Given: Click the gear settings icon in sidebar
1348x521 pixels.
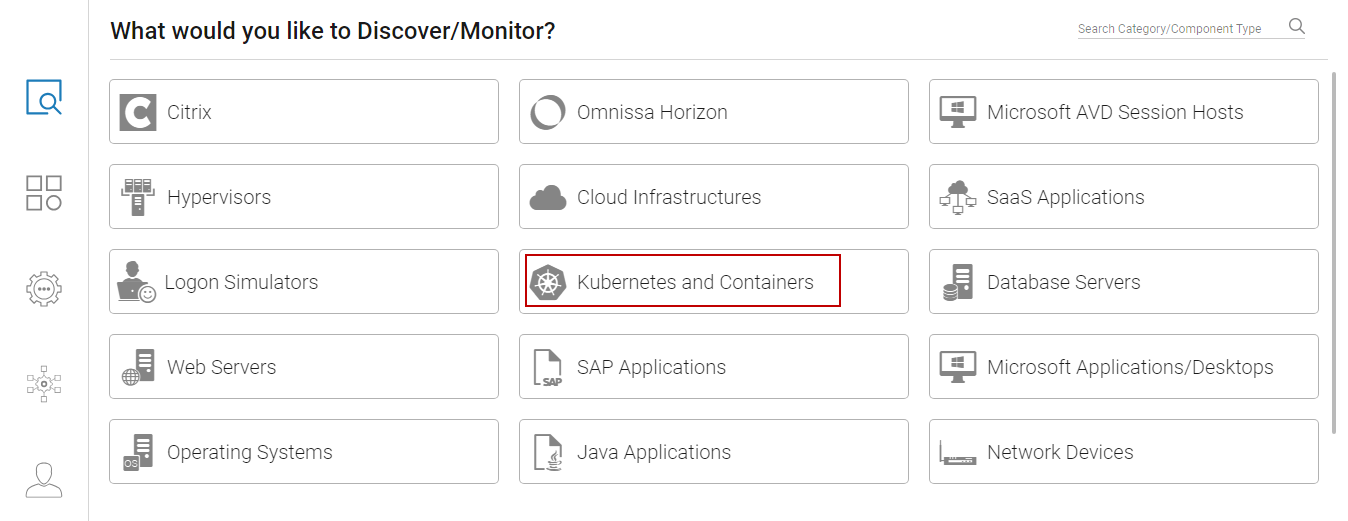Looking at the screenshot, I should click(x=44, y=288).
